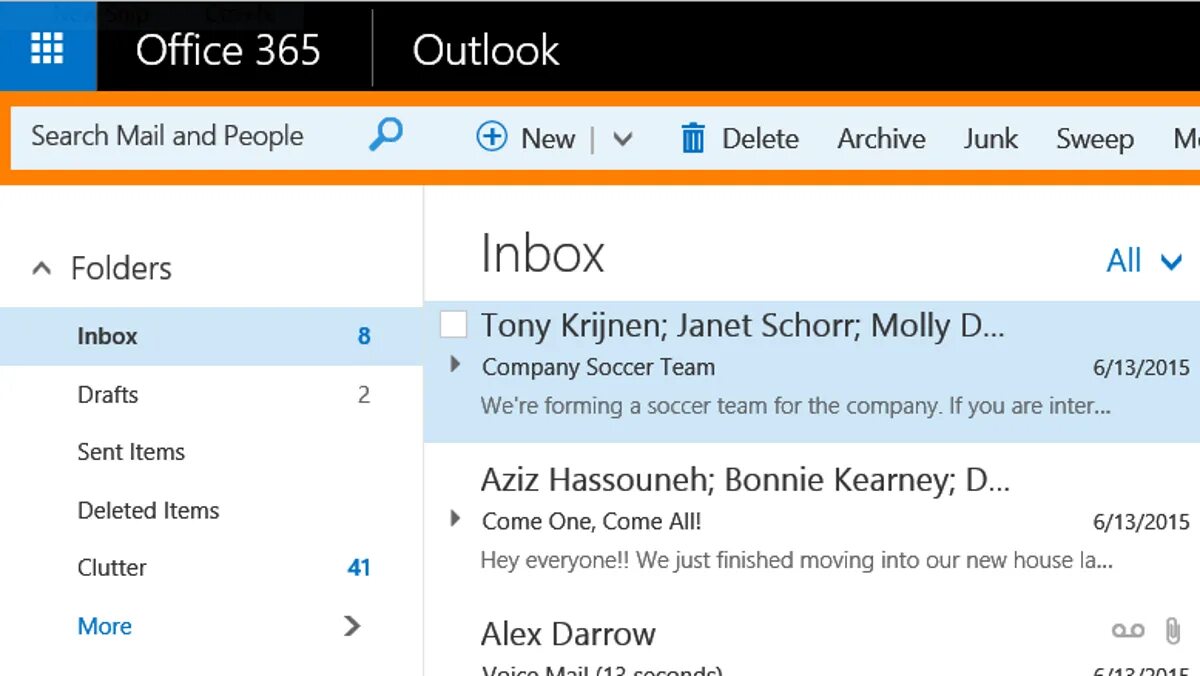Open the New dropdown arrow

tap(622, 138)
